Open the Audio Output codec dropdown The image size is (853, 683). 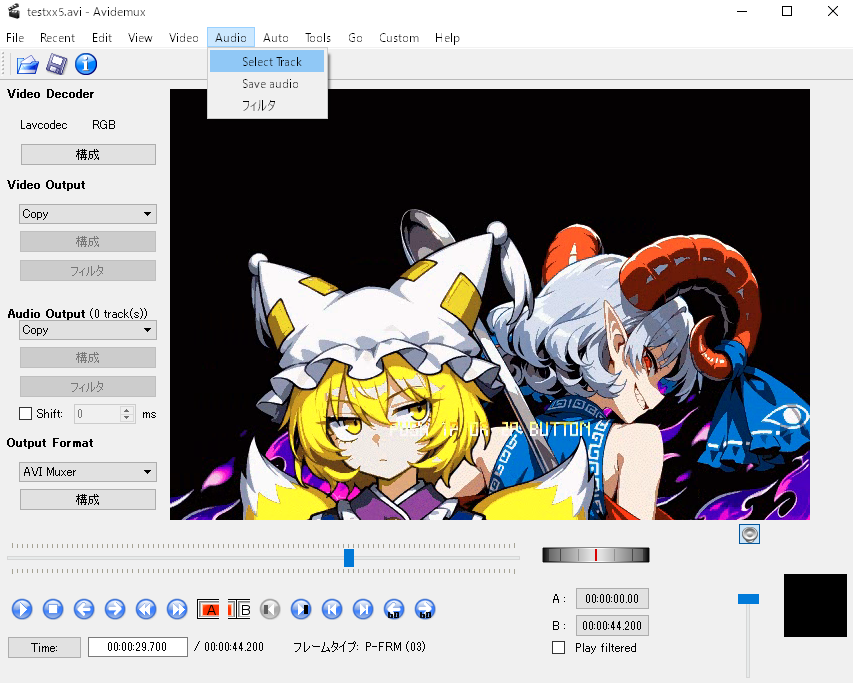click(x=88, y=330)
